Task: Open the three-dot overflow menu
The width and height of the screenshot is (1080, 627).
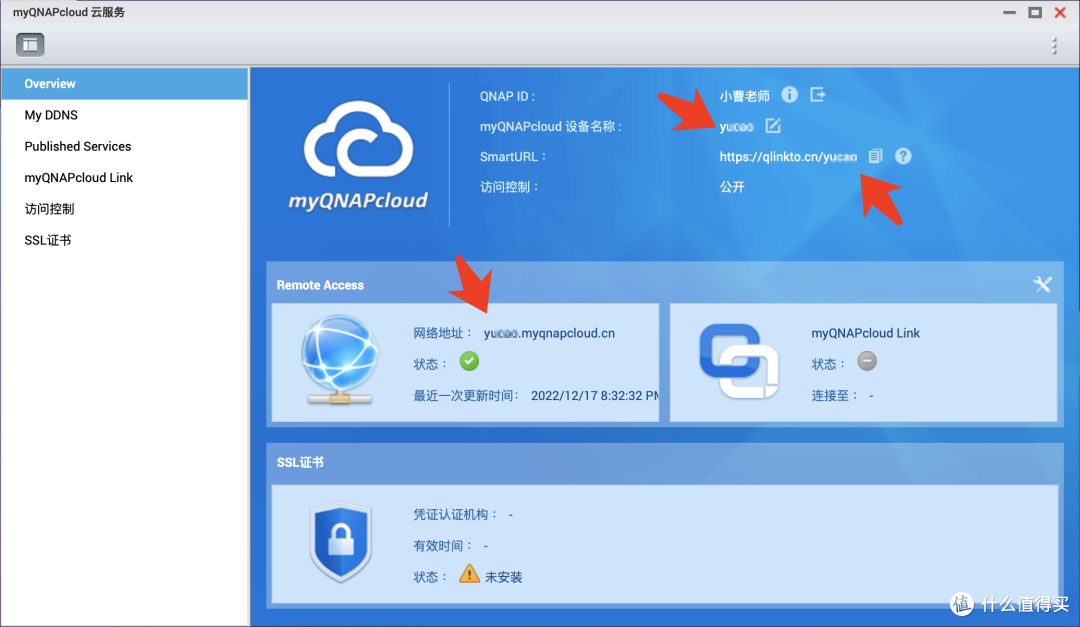Action: point(1055,46)
